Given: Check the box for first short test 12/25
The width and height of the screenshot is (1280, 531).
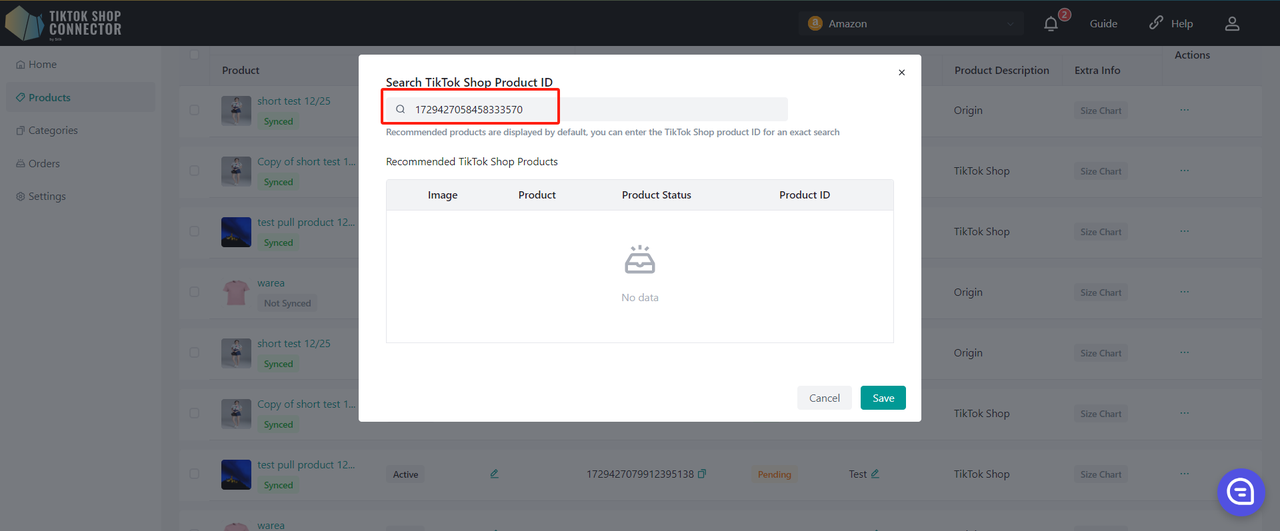Looking at the screenshot, I should (x=194, y=110).
